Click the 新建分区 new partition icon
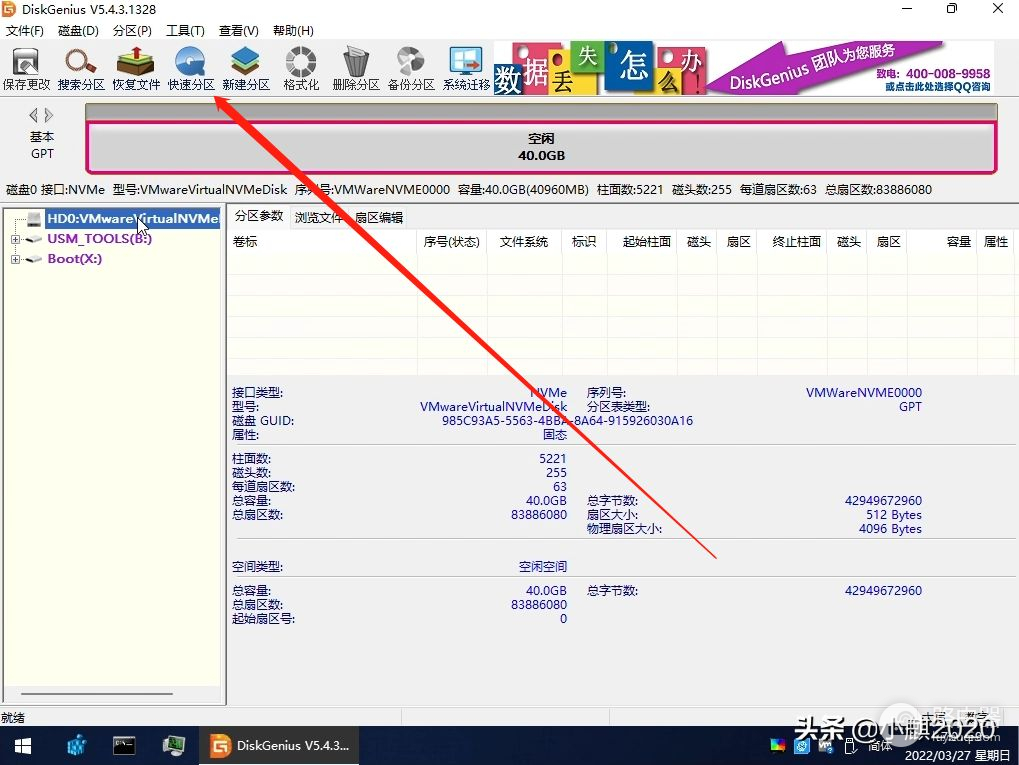The height and width of the screenshot is (765, 1019). [246, 68]
